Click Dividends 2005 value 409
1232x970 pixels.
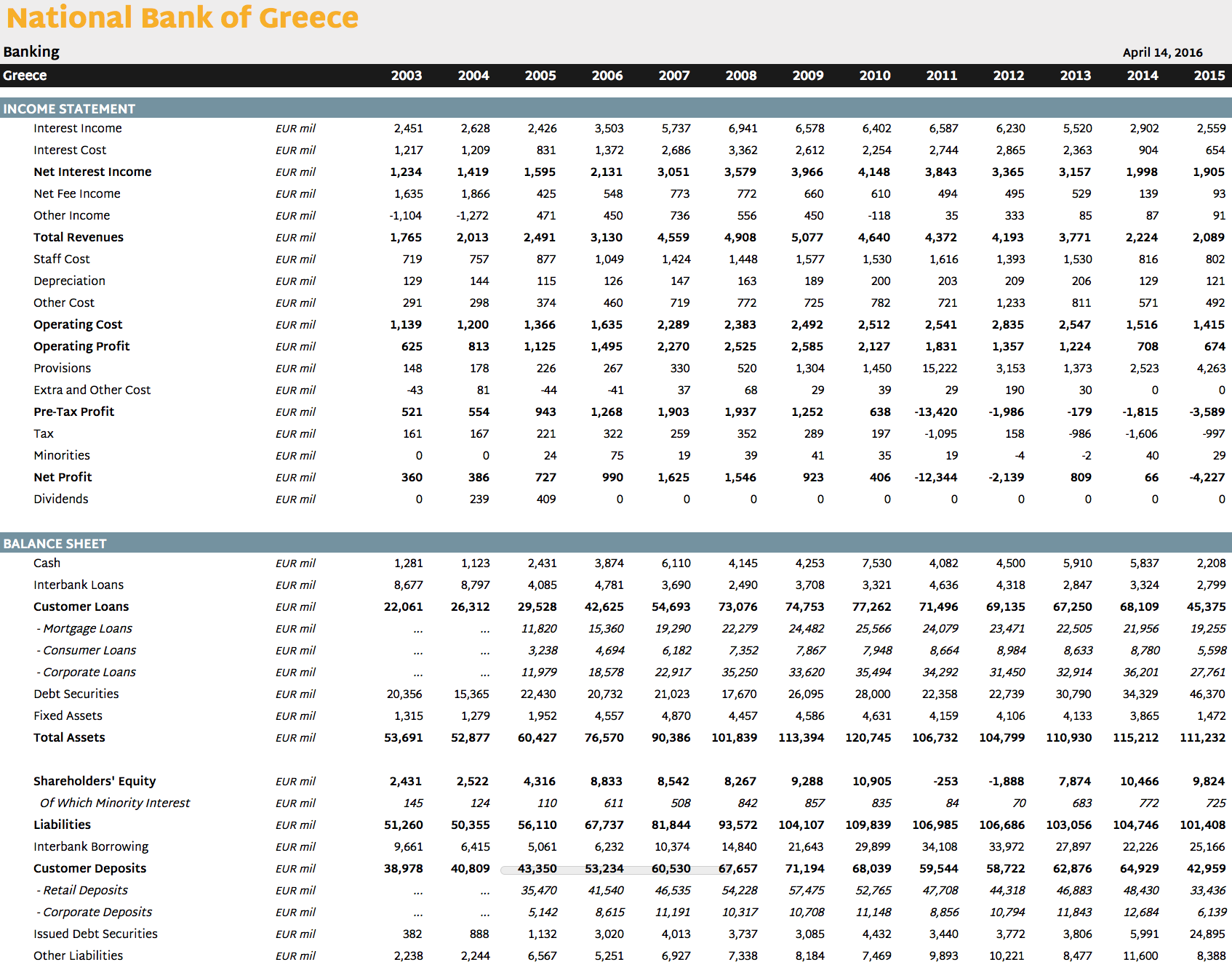[546, 500]
